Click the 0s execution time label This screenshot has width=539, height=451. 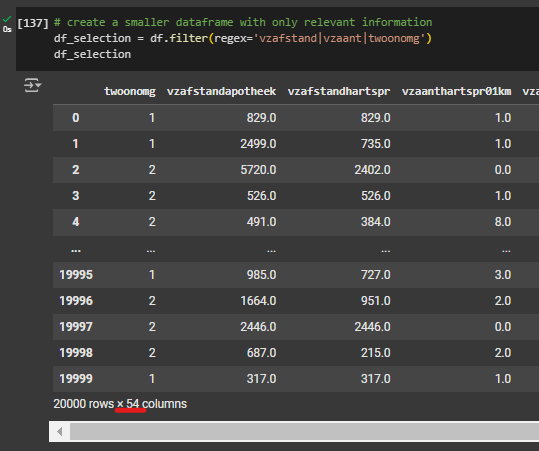pos(7,30)
